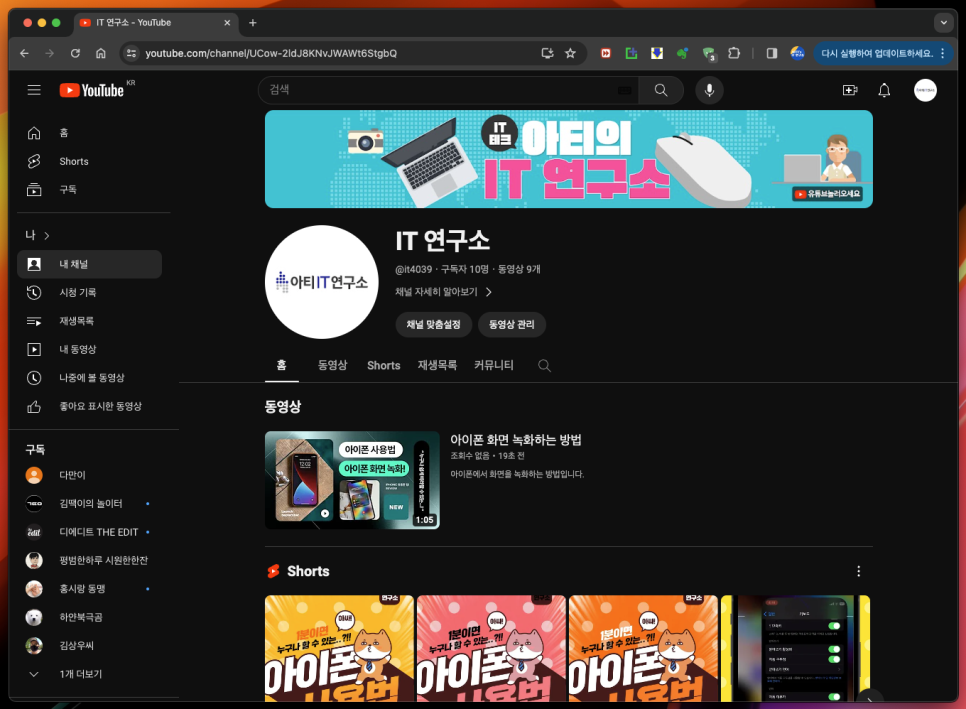Screen dimensions: 966x709
Task: Open 김상우씨 subscription channel
Action: (x=89, y=645)
